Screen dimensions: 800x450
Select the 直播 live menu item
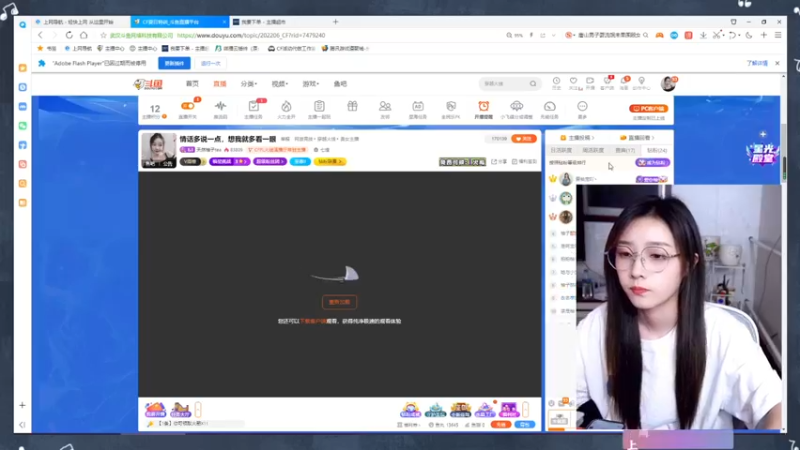(x=220, y=84)
